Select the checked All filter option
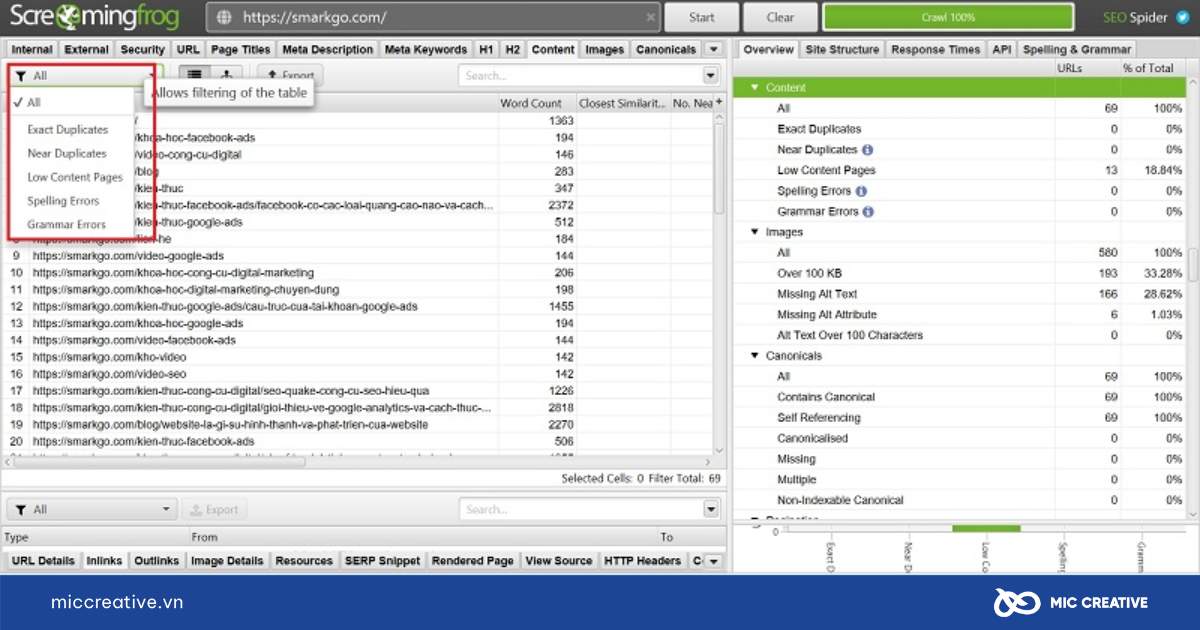The image size is (1200, 630). [70, 102]
